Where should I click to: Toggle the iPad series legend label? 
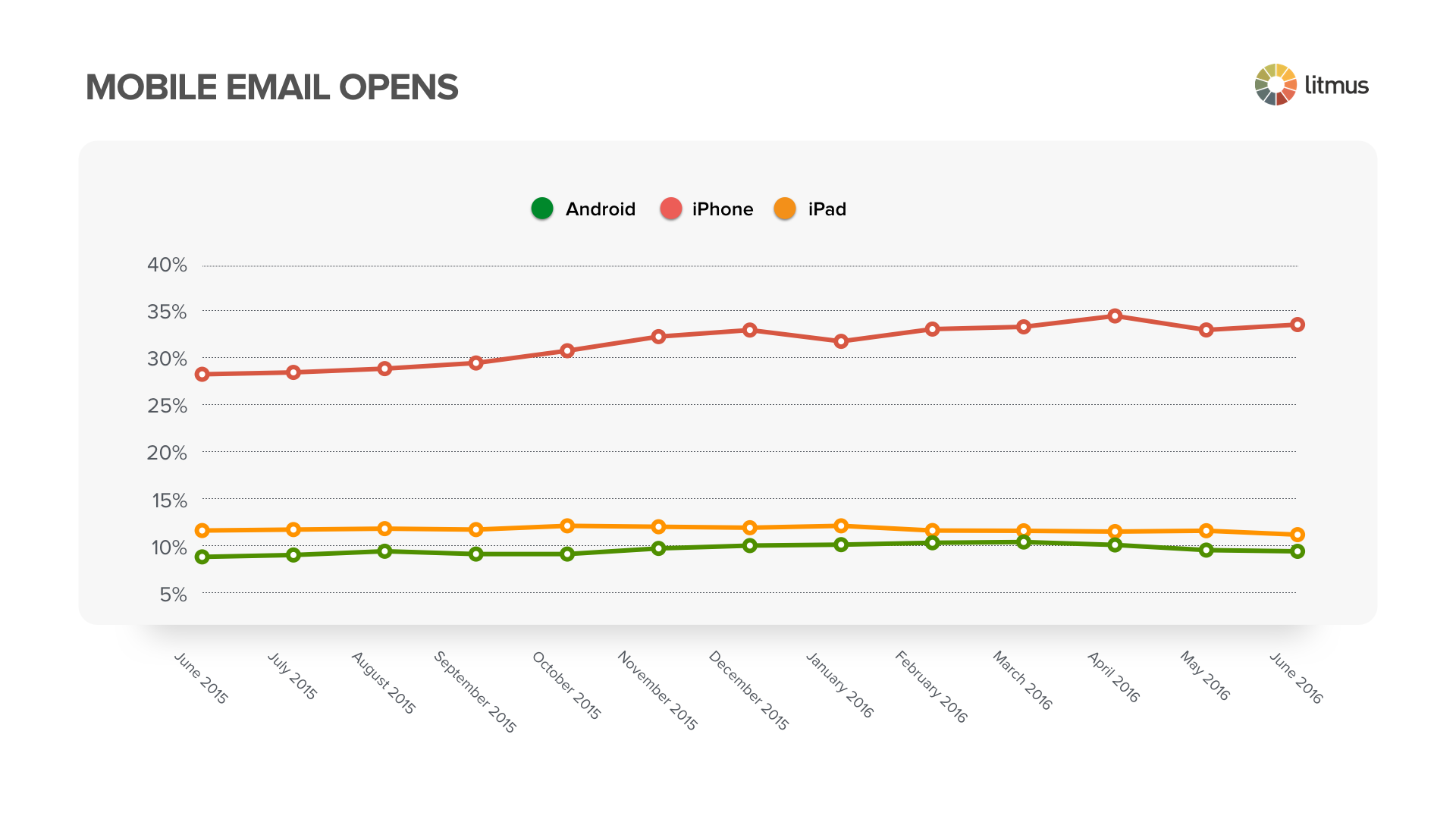pyautogui.click(x=827, y=209)
